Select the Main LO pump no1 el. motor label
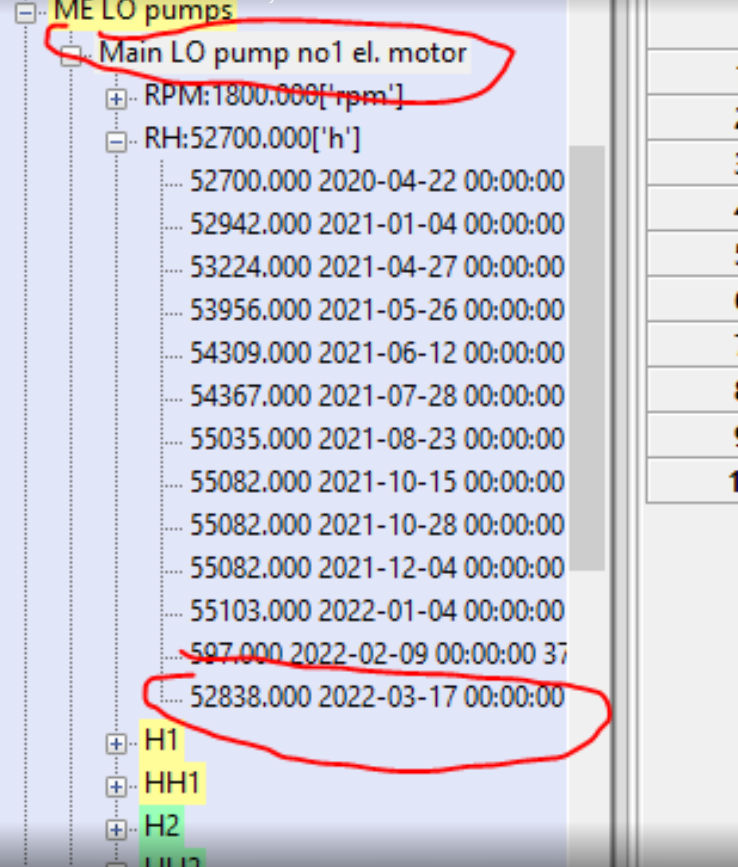 click(x=282, y=53)
